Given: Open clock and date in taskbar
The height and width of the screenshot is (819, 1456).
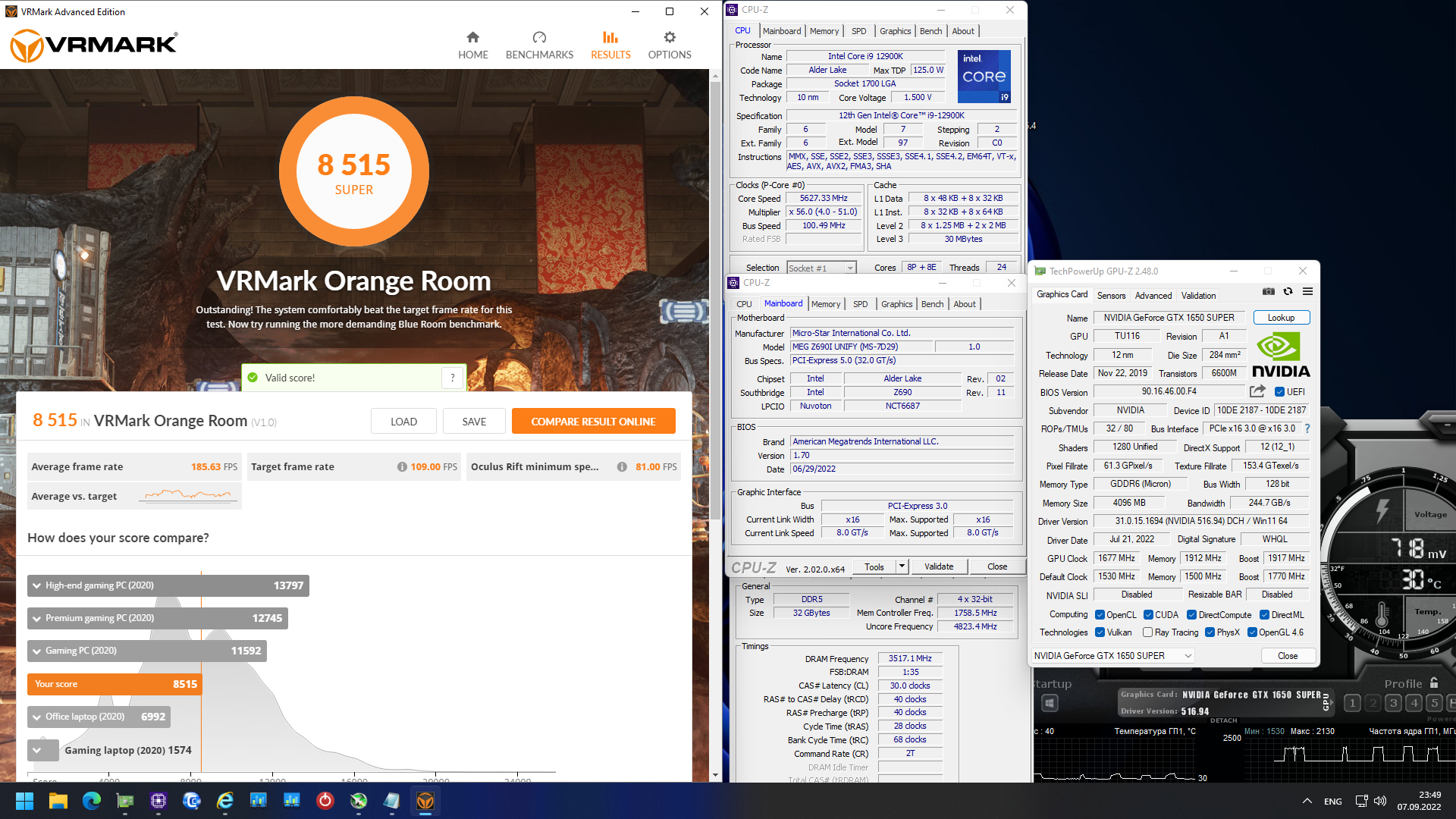Looking at the screenshot, I should [x=1420, y=801].
